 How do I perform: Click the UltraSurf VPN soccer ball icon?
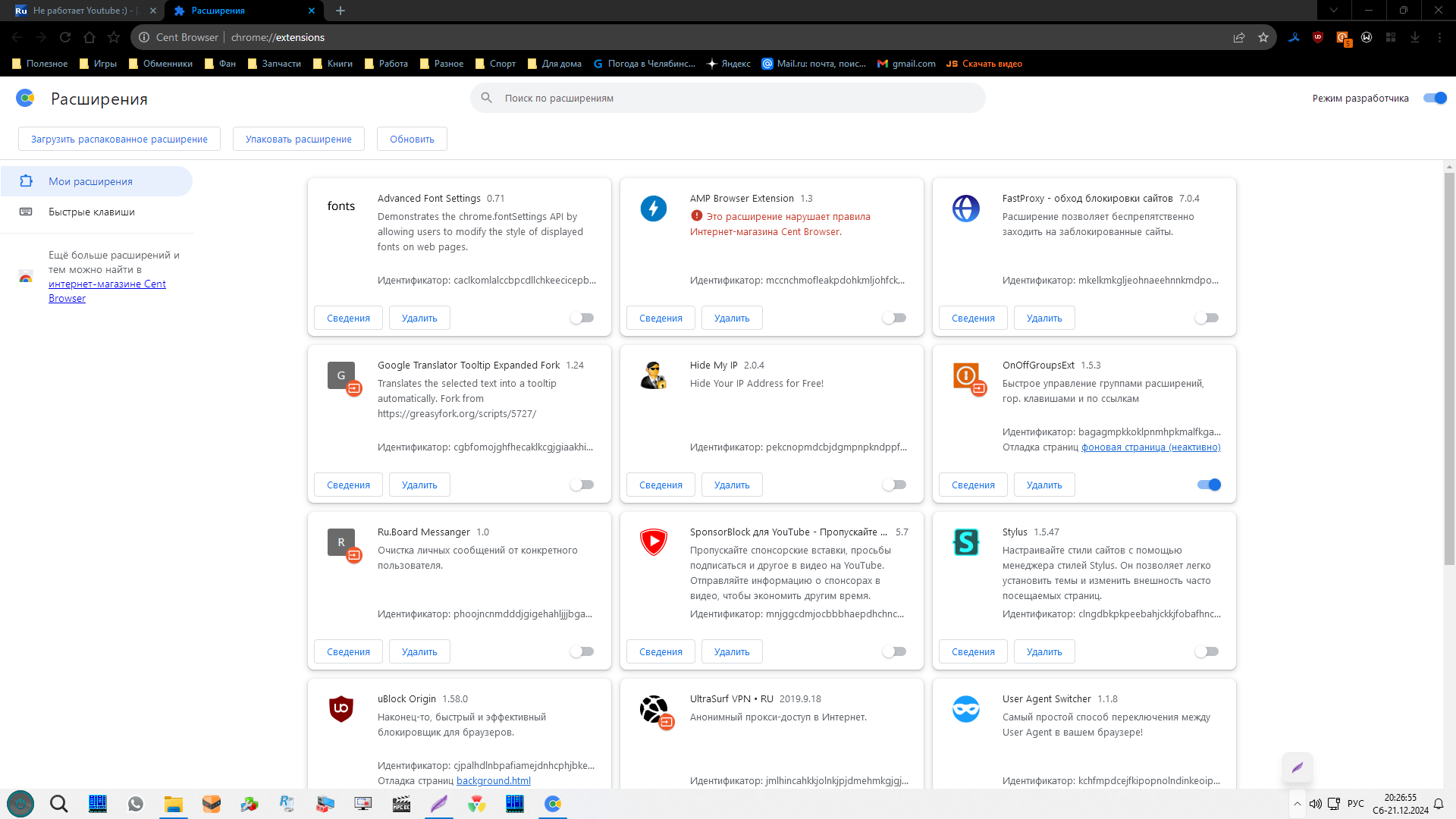654,711
